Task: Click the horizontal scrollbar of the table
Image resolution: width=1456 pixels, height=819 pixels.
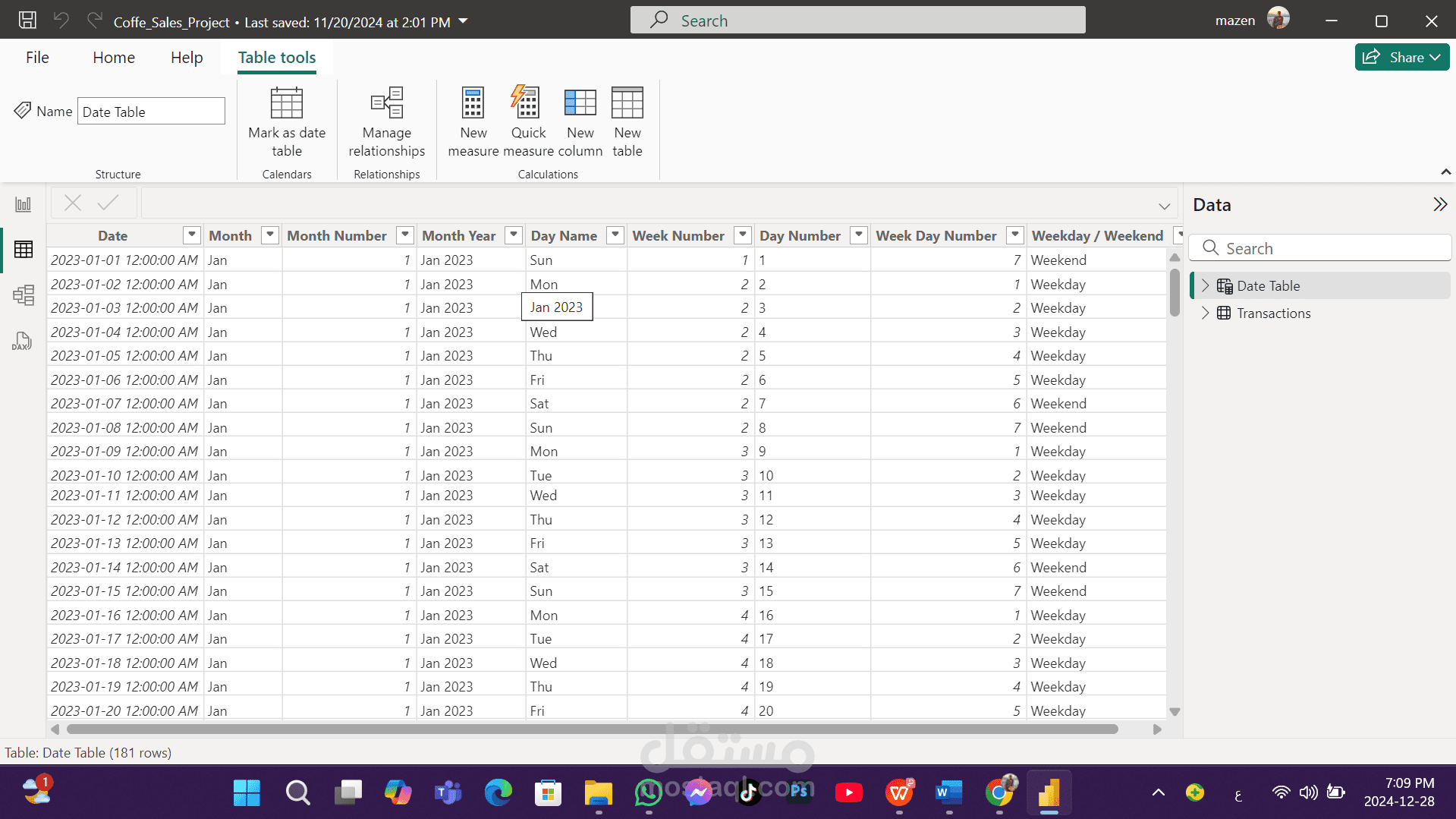Action: pos(592,729)
